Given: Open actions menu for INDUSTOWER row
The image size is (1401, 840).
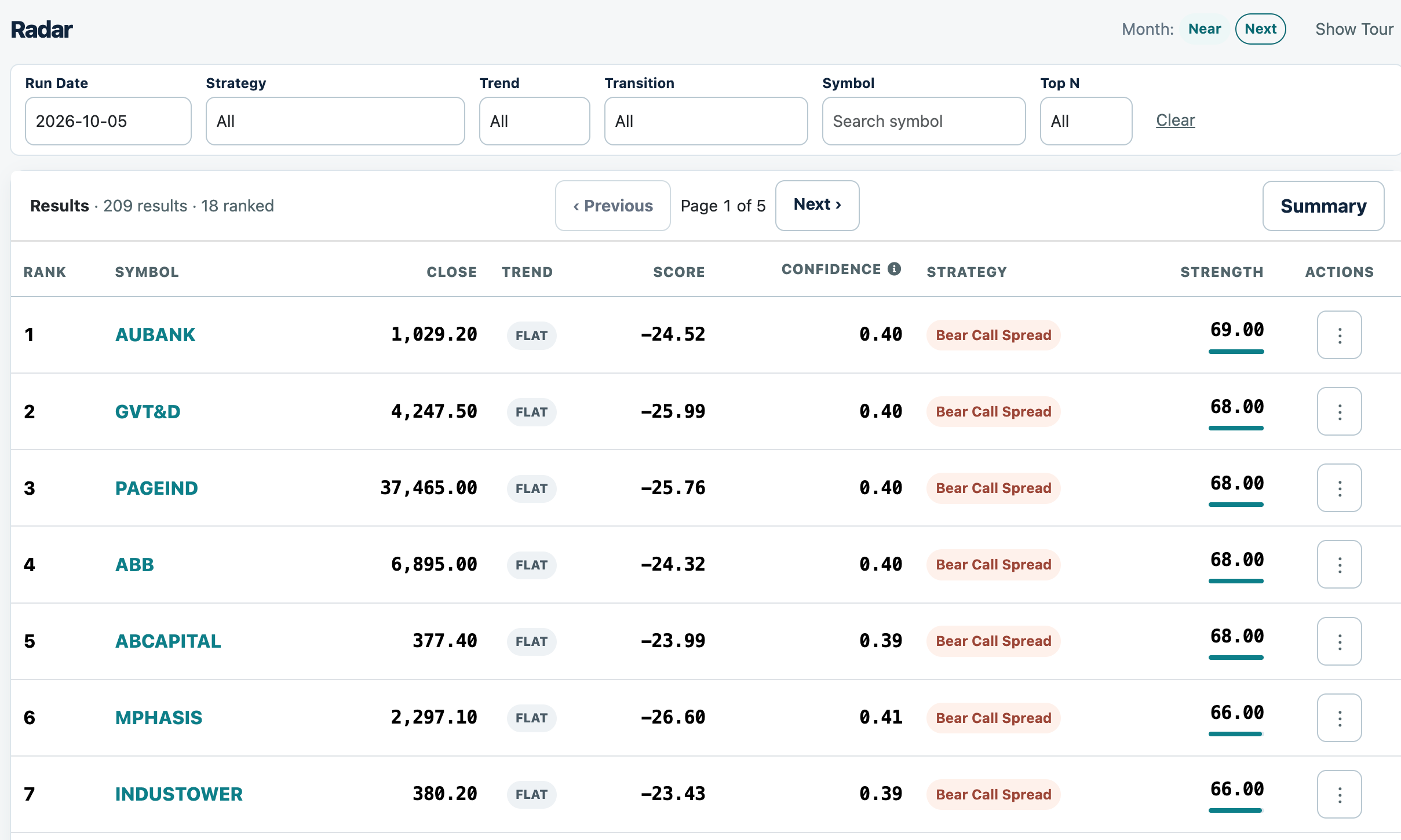Looking at the screenshot, I should pyautogui.click(x=1339, y=794).
